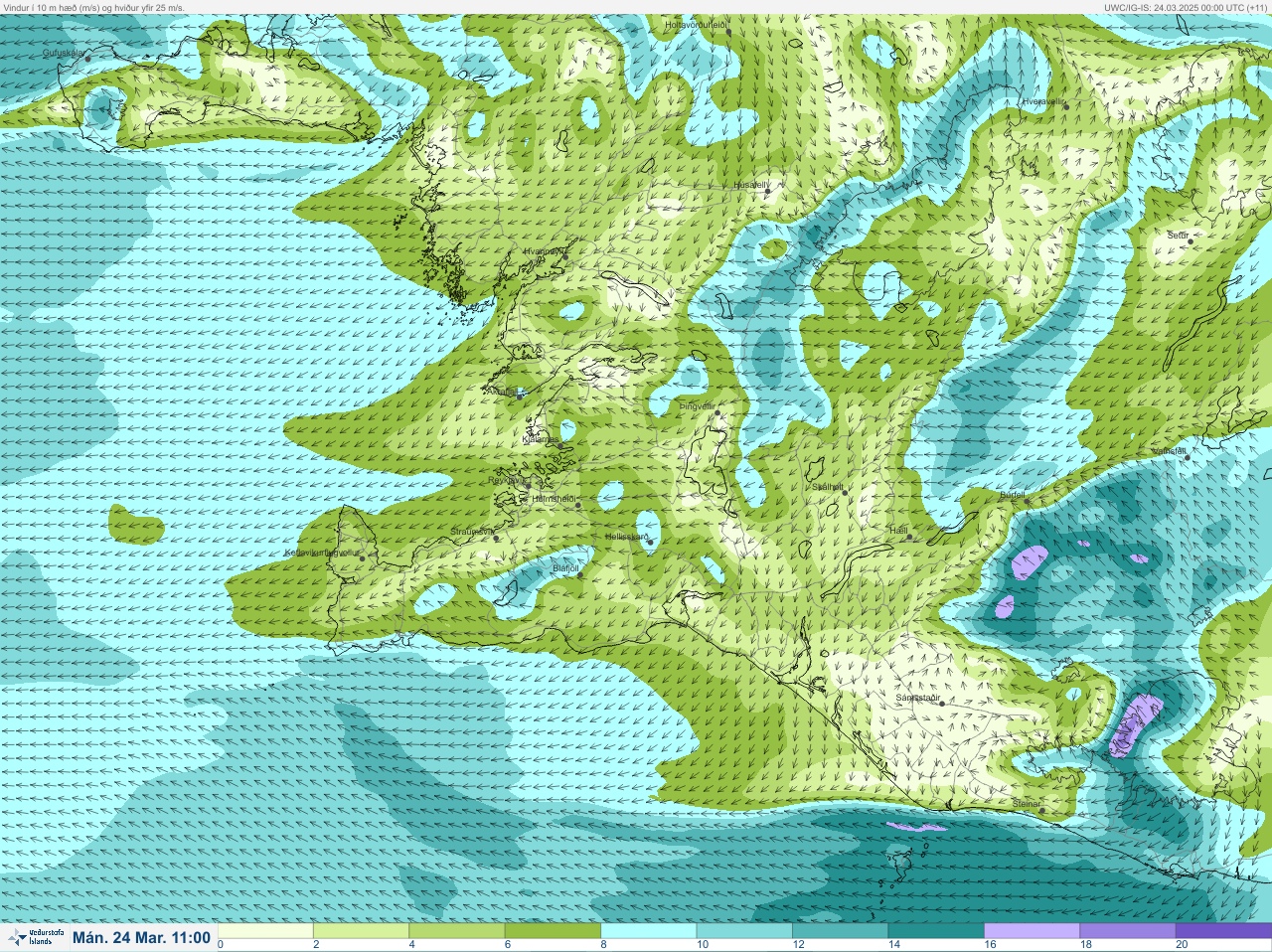Screen dimensions: 1272x952
Task: Click the legend value 20
Action: [x=1182, y=945]
